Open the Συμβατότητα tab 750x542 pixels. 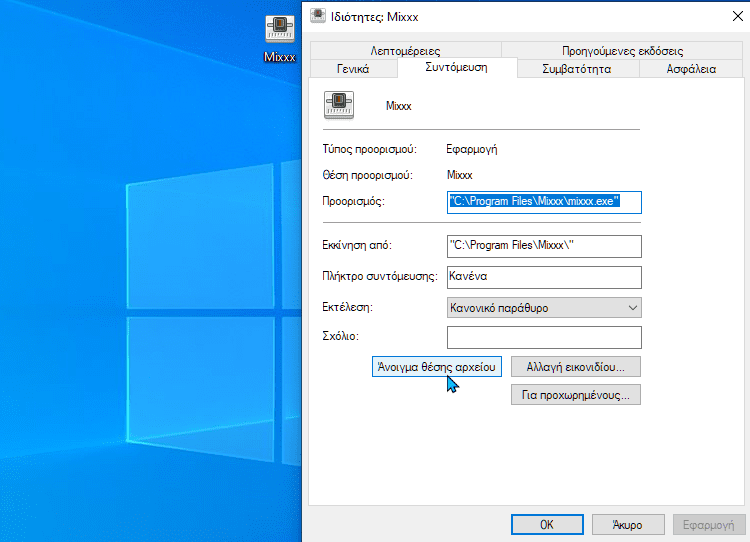[x=577, y=69]
